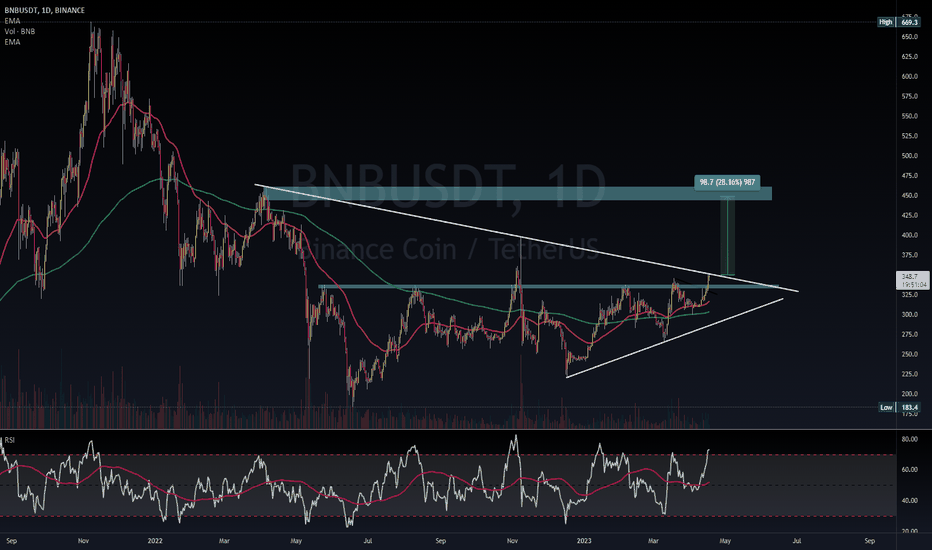
Task: Select the teal resistance zone near 450
Action: [517, 193]
